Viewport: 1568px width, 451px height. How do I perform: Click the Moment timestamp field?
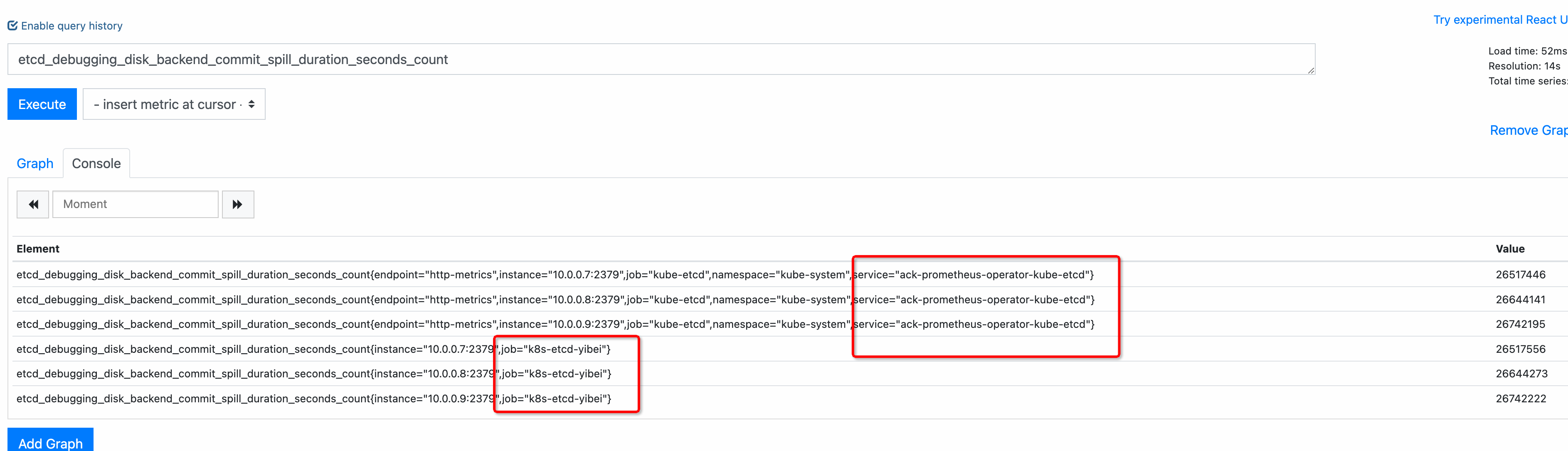click(x=135, y=204)
